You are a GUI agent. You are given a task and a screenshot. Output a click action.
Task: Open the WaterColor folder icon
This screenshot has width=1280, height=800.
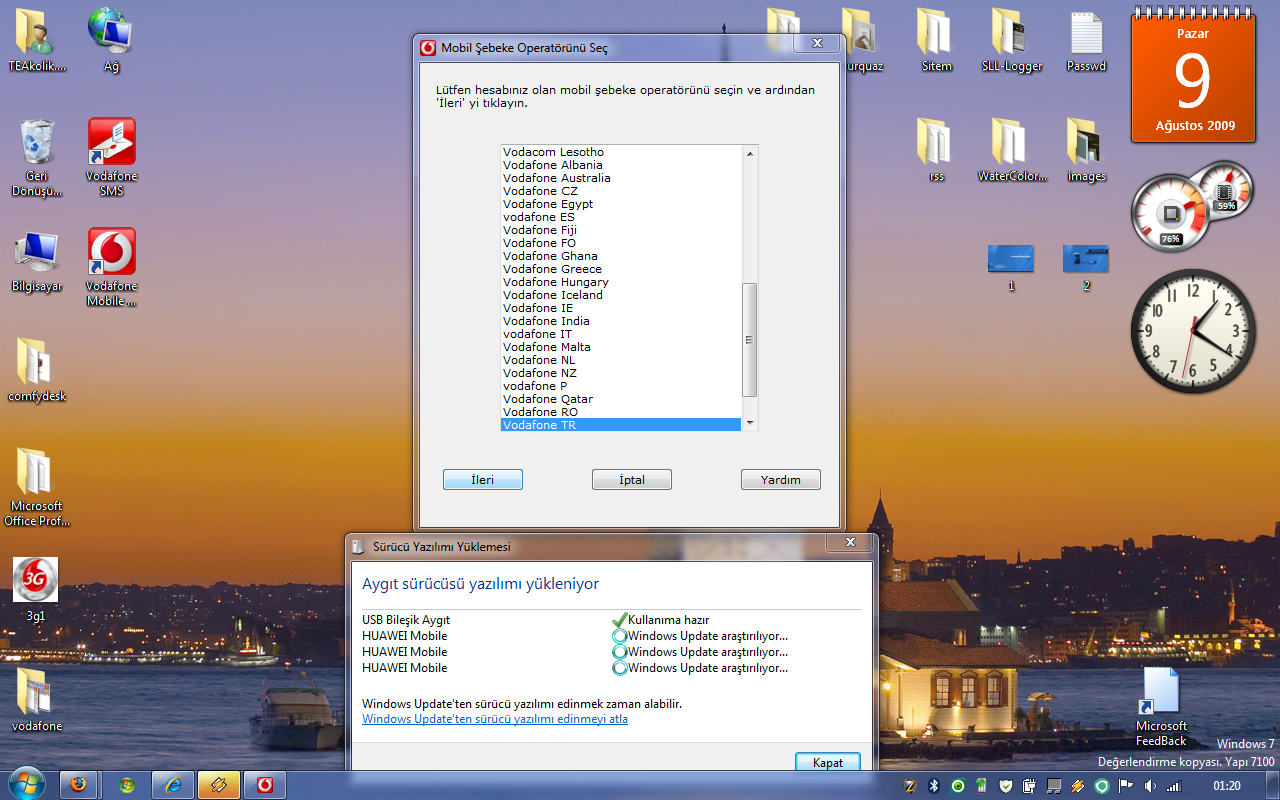click(x=1012, y=150)
